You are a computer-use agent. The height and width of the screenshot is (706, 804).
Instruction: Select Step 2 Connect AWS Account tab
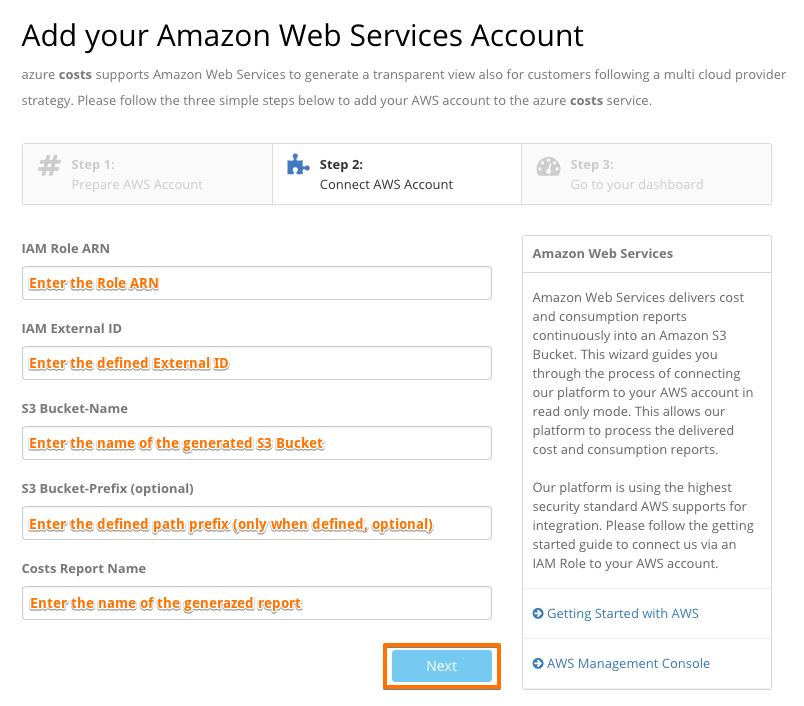tap(396, 174)
